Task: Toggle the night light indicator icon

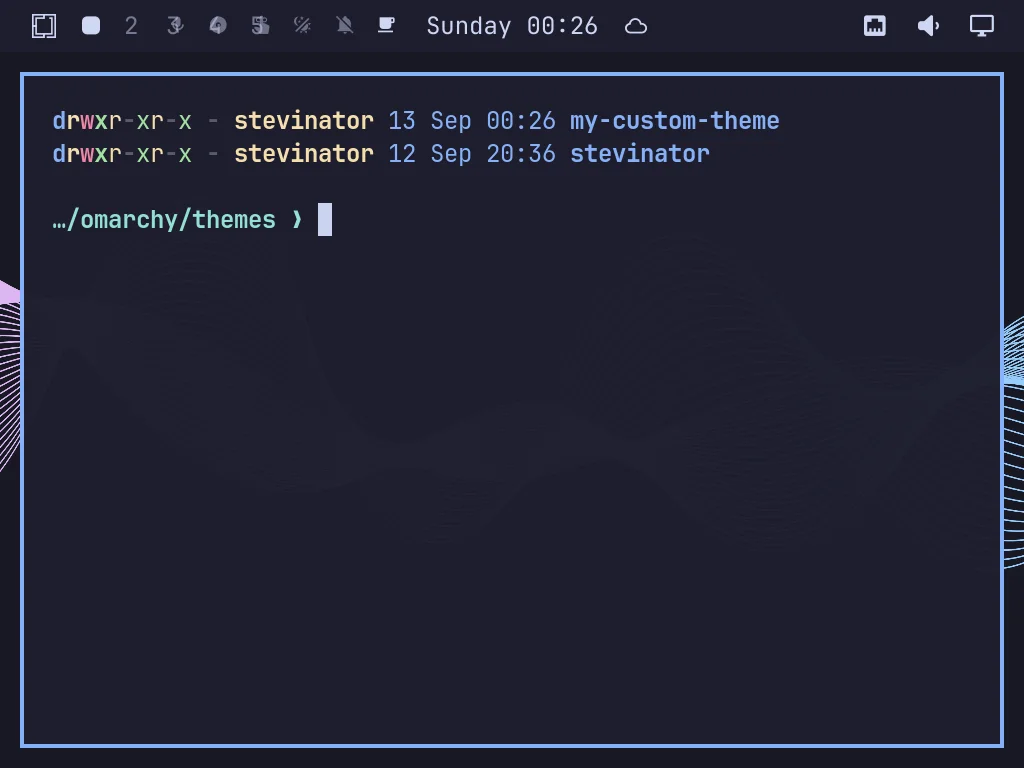Action: (x=302, y=26)
